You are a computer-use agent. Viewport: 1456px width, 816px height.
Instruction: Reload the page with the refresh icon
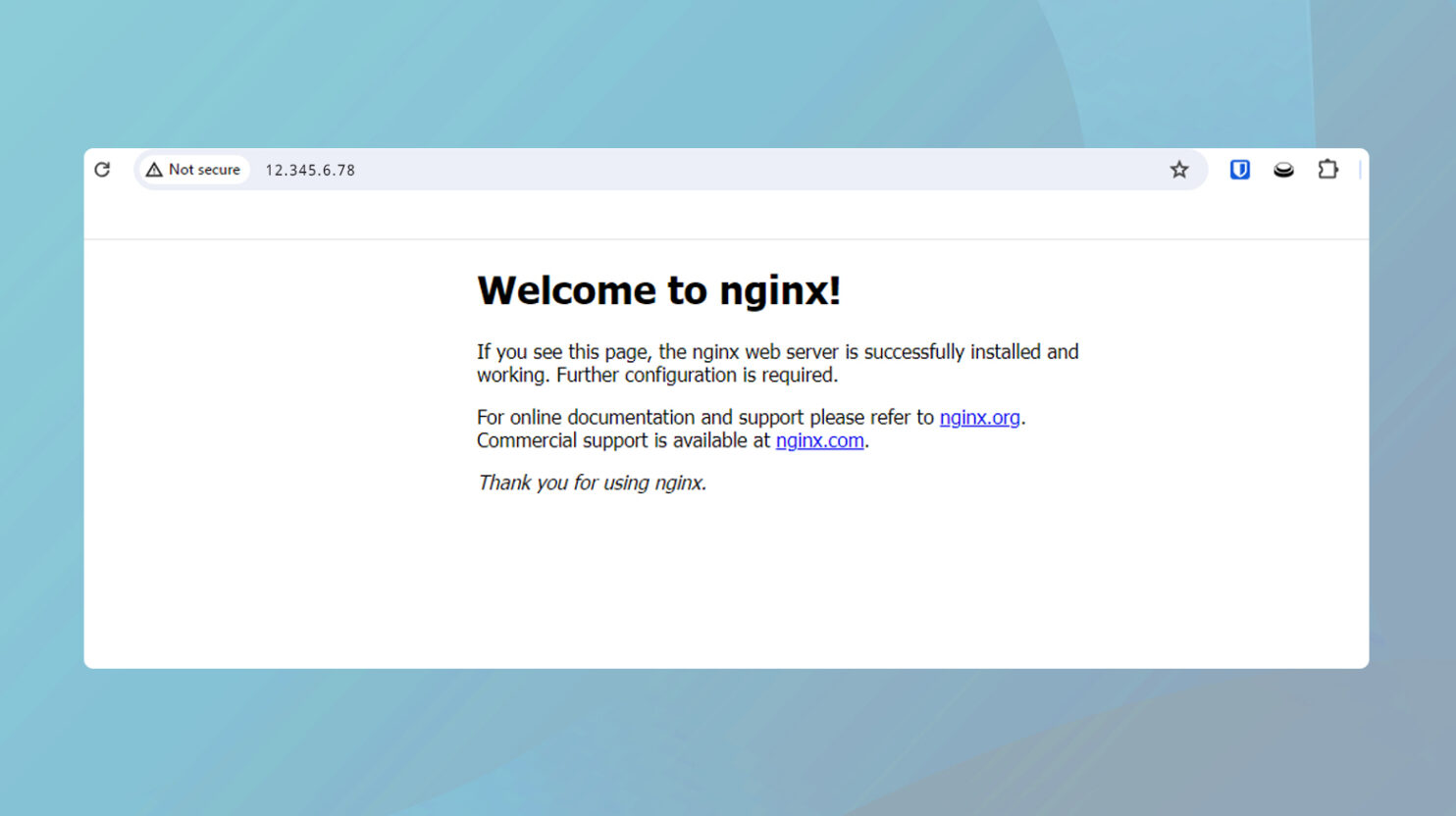coord(102,170)
